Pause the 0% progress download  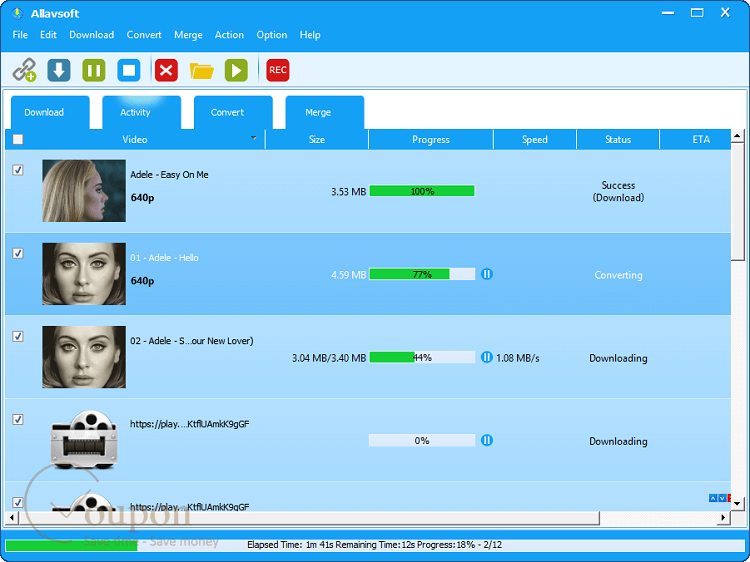tap(487, 440)
